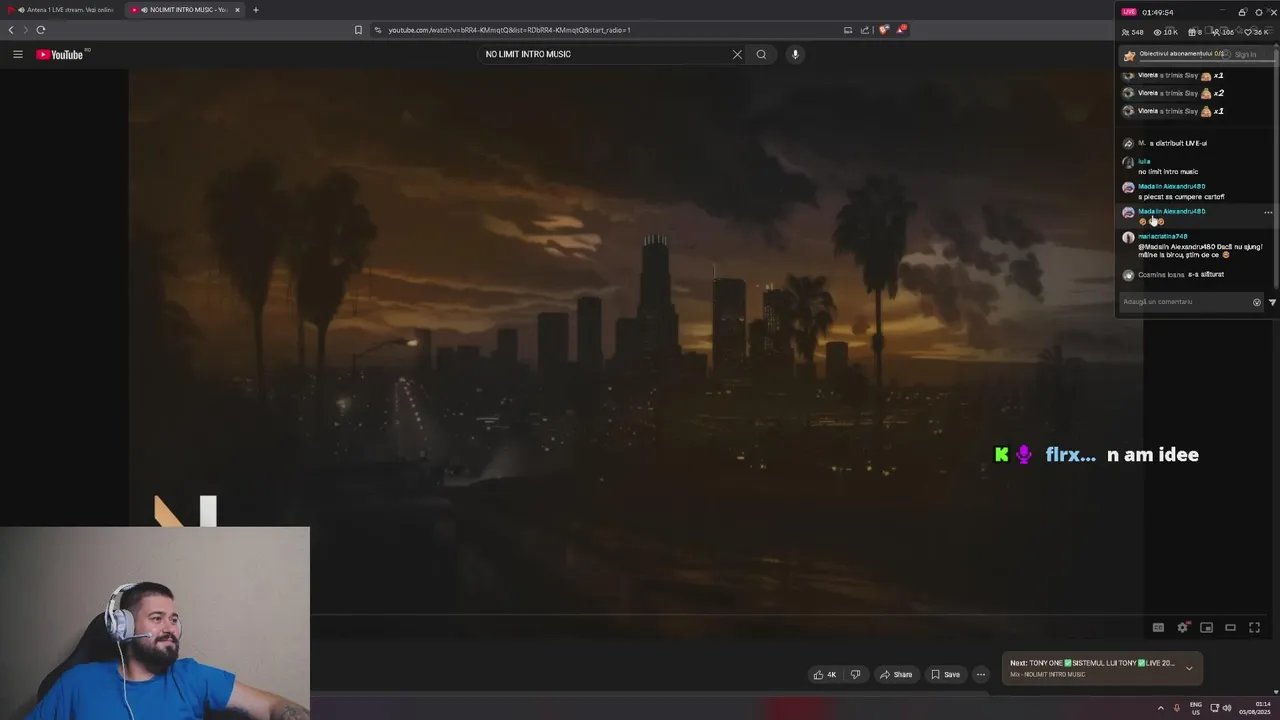The width and height of the screenshot is (1280, 720).
Task: Open more actions ellipsis under video
Action: pos(981,674)
